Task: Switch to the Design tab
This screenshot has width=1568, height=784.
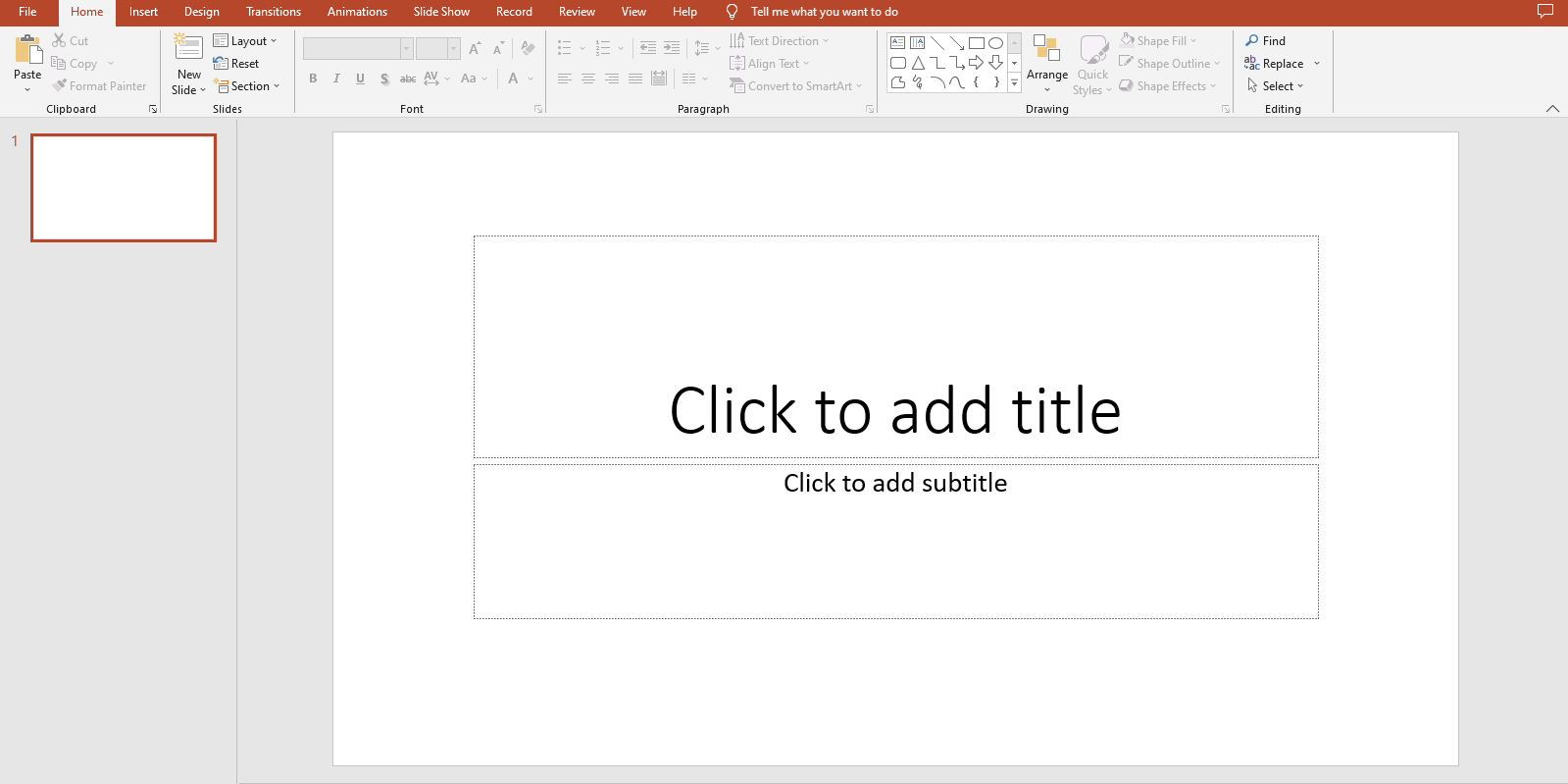Action: pyautogui.click(x=202, y=12)
